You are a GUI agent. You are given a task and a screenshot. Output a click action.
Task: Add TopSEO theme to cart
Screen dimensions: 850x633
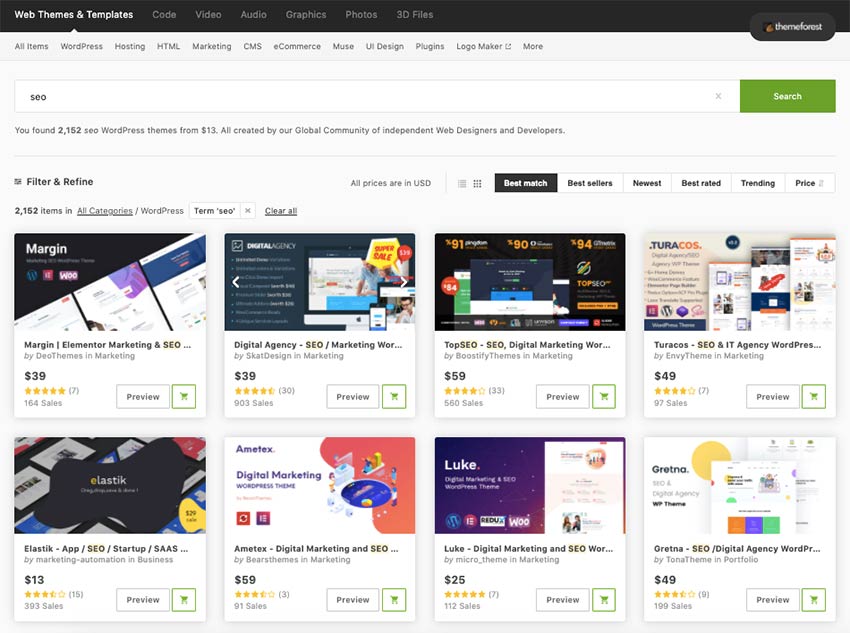[604, 397]
